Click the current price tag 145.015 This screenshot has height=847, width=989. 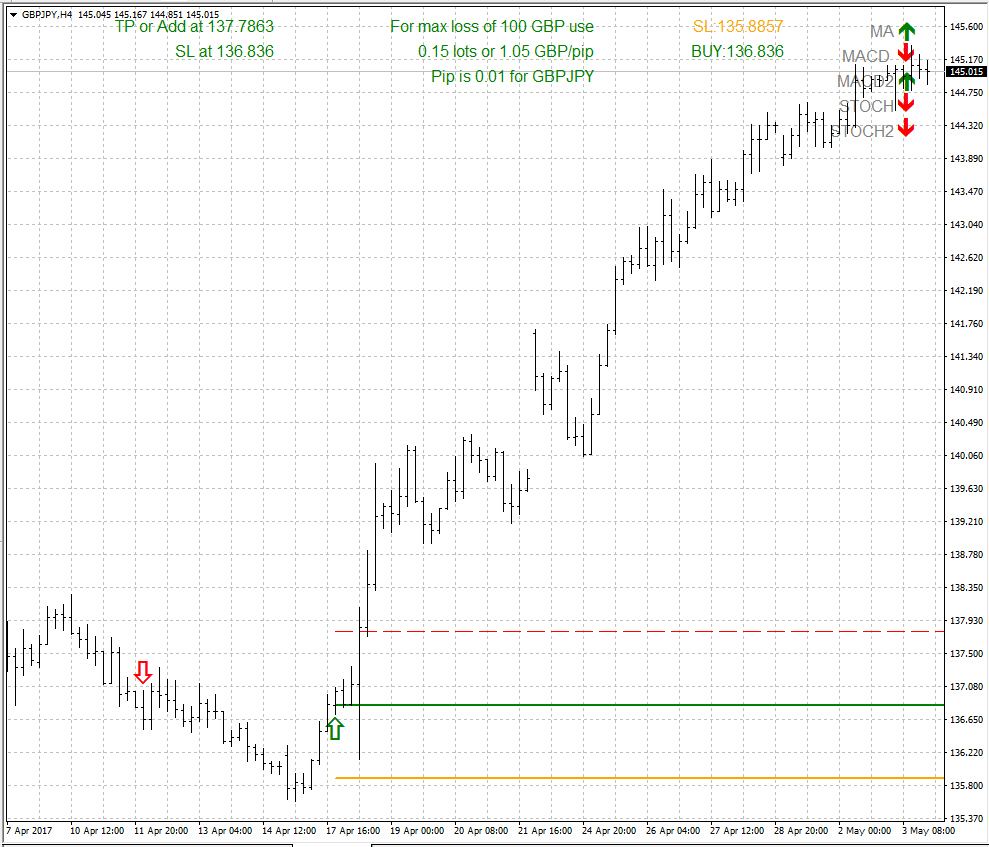pyautogui.click(x=966, y=72)
